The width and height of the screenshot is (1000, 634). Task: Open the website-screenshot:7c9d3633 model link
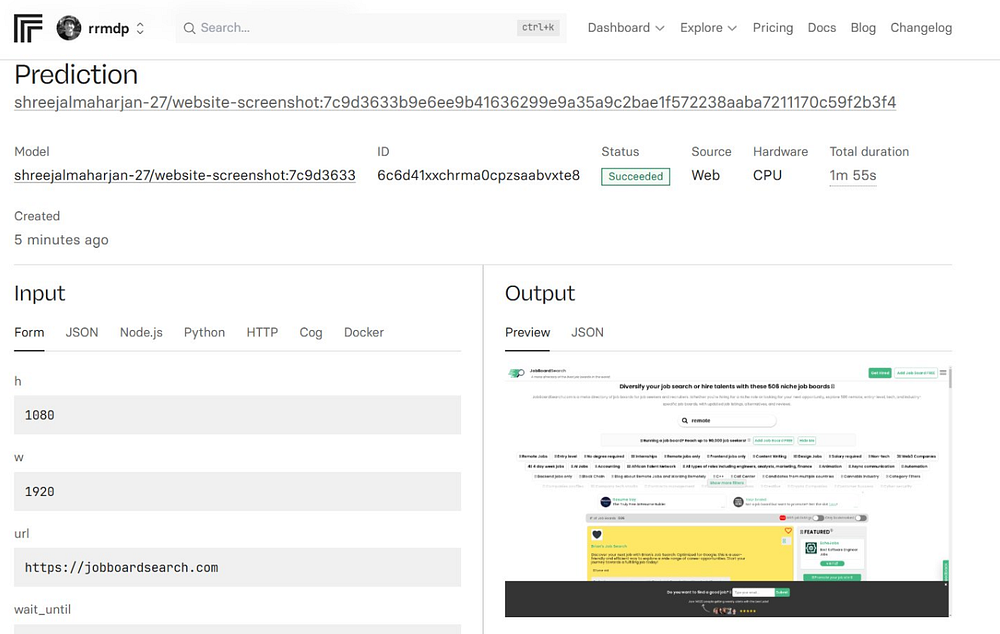184,175
